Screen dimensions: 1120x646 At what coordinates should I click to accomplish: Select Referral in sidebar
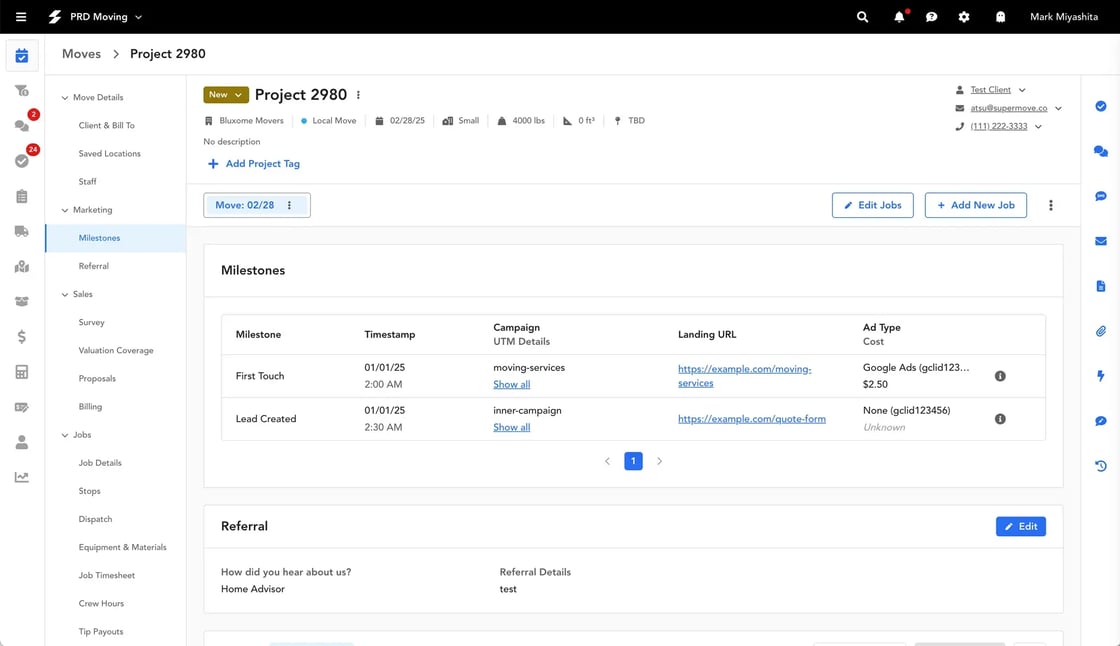(x=94, y=266)
